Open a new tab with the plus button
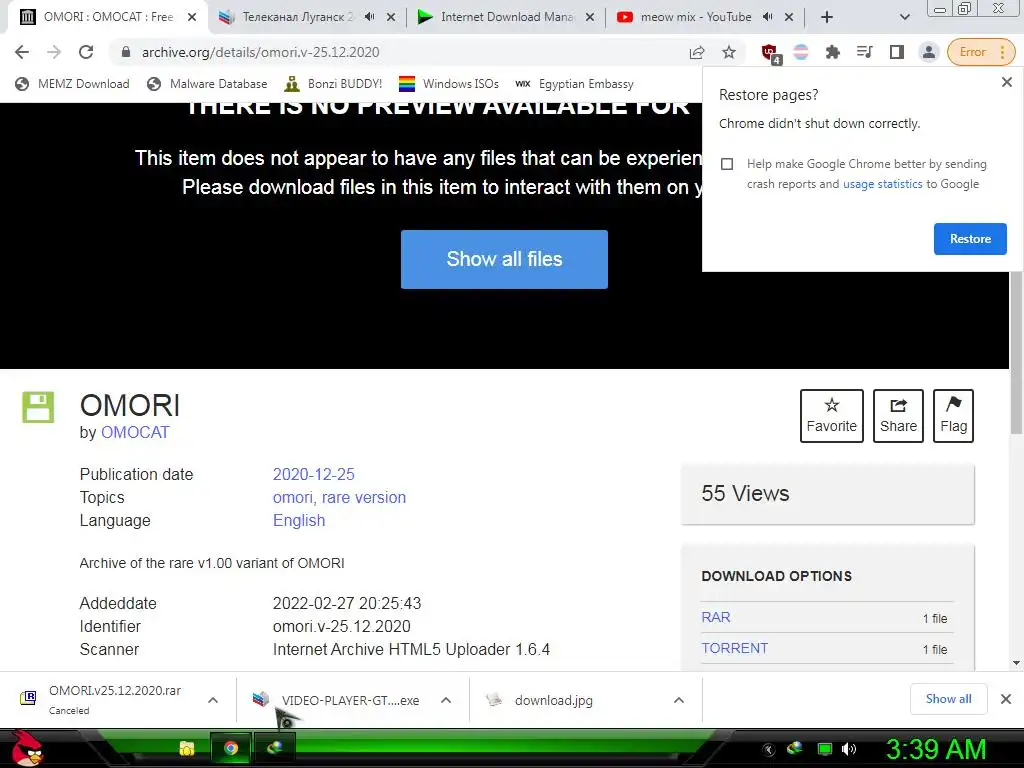1024x768 pixels. pyautogui.click(x=827, y=17)
